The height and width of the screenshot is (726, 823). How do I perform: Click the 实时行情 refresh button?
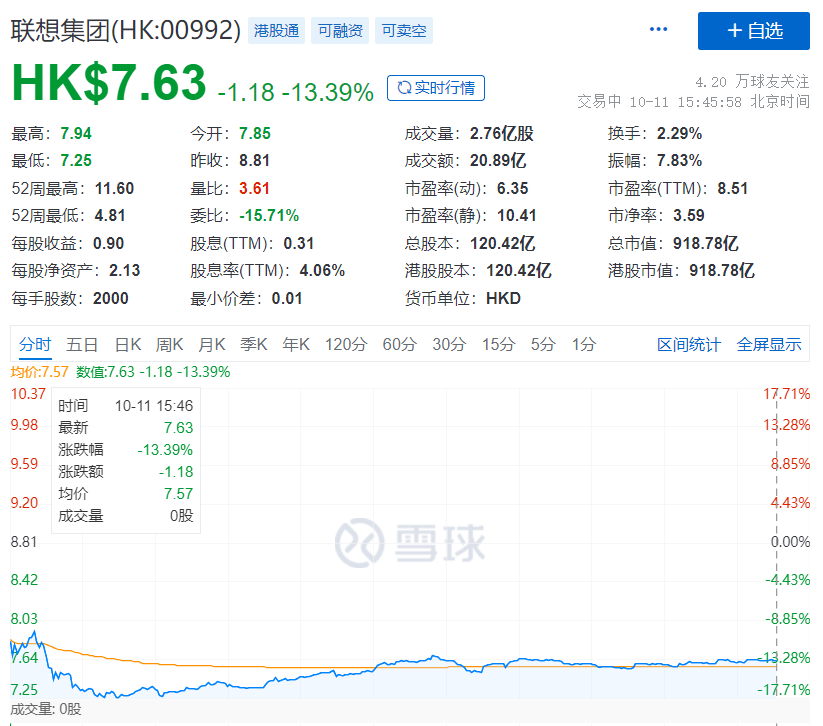pos(436,88)
